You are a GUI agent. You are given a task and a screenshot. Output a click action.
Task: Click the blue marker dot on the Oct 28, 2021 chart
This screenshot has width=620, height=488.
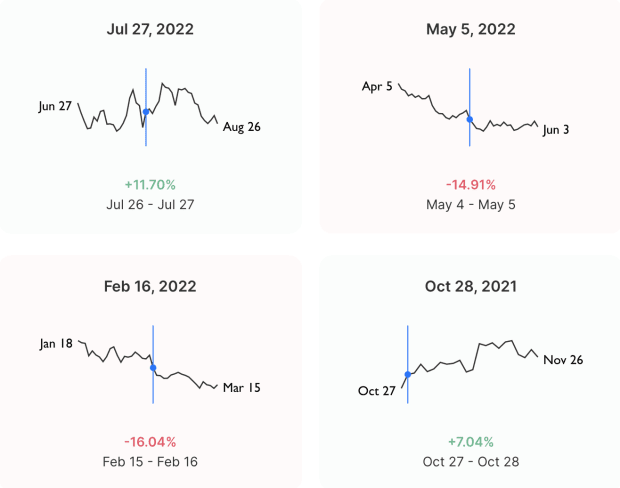[408, 375]
